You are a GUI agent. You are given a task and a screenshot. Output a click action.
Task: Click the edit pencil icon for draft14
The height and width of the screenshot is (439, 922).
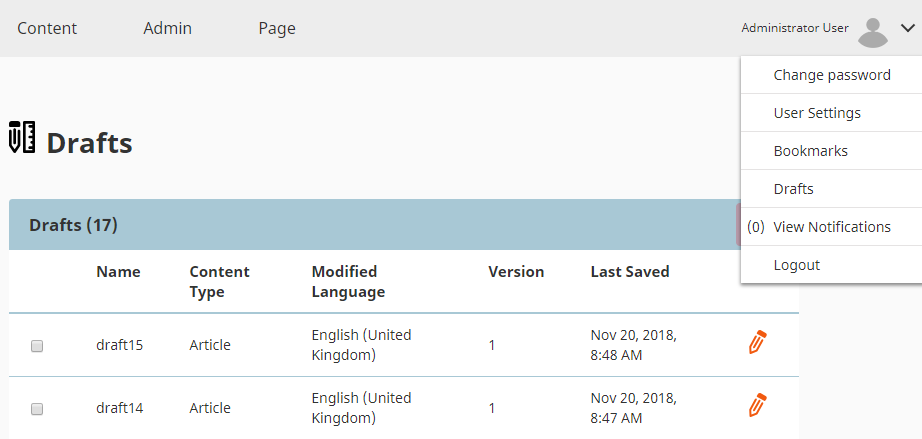pyautogui.click(x=757, y=405)
